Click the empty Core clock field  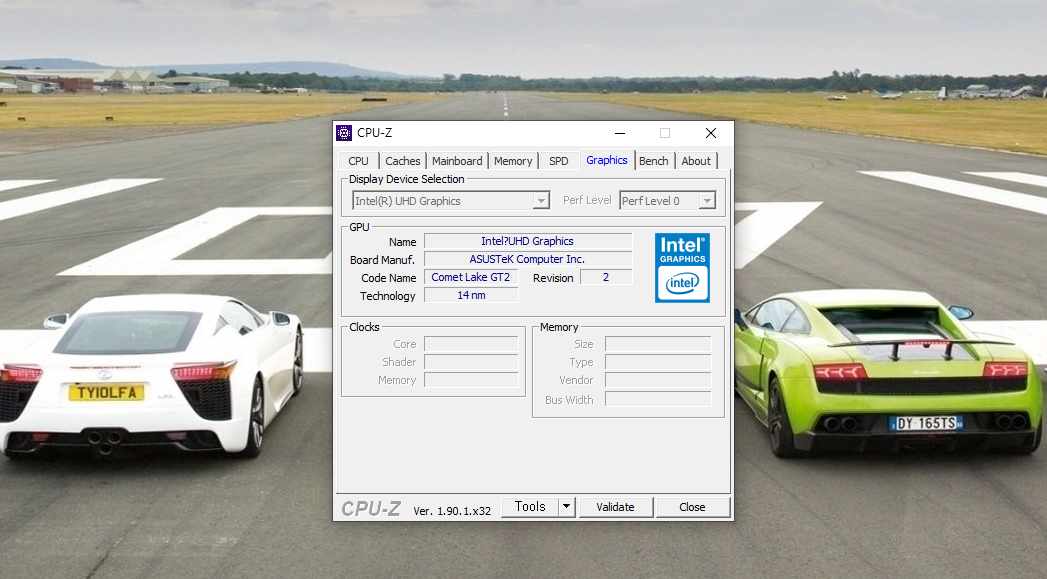click(471, 344)
